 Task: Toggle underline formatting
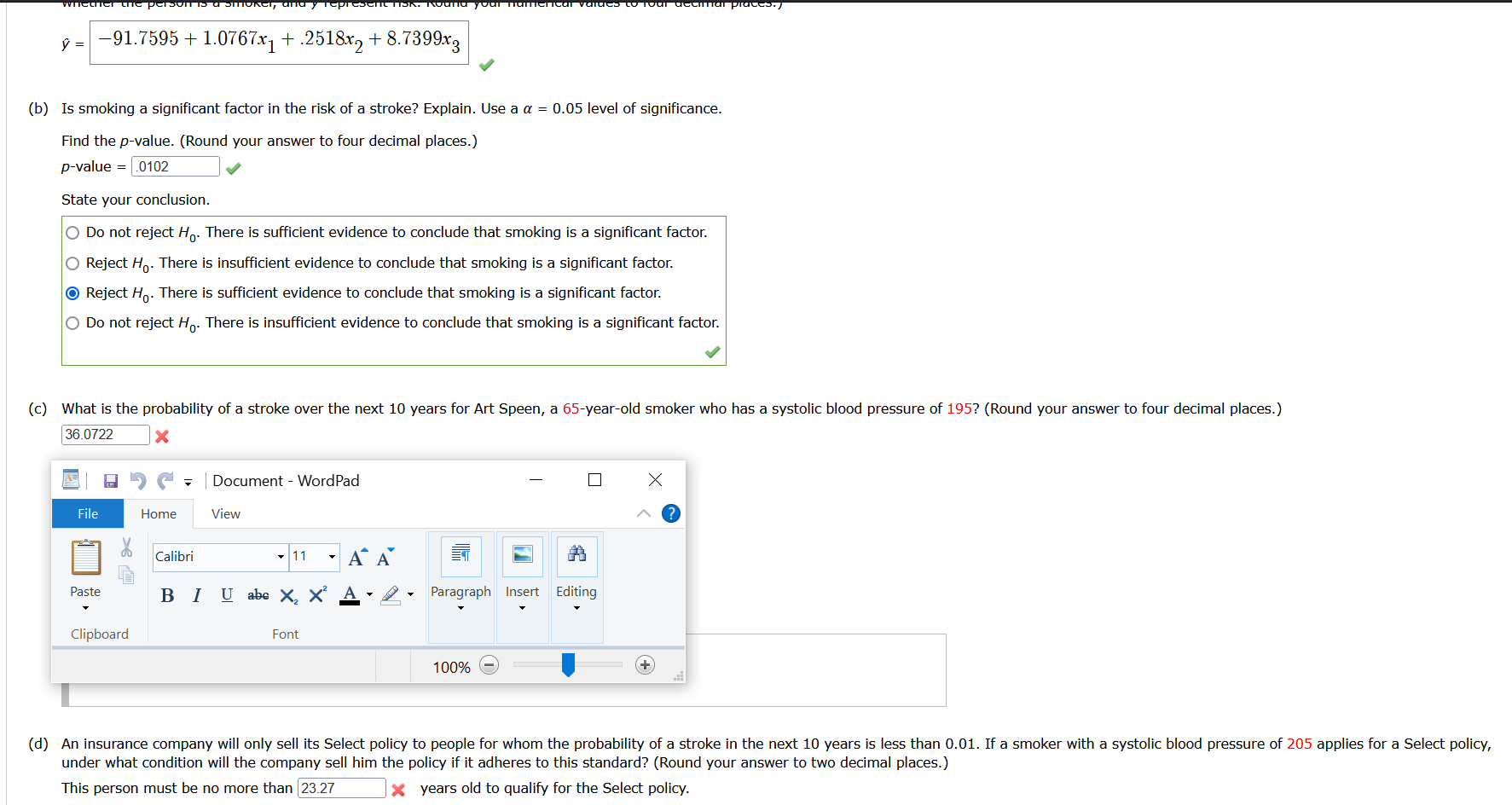227,595
